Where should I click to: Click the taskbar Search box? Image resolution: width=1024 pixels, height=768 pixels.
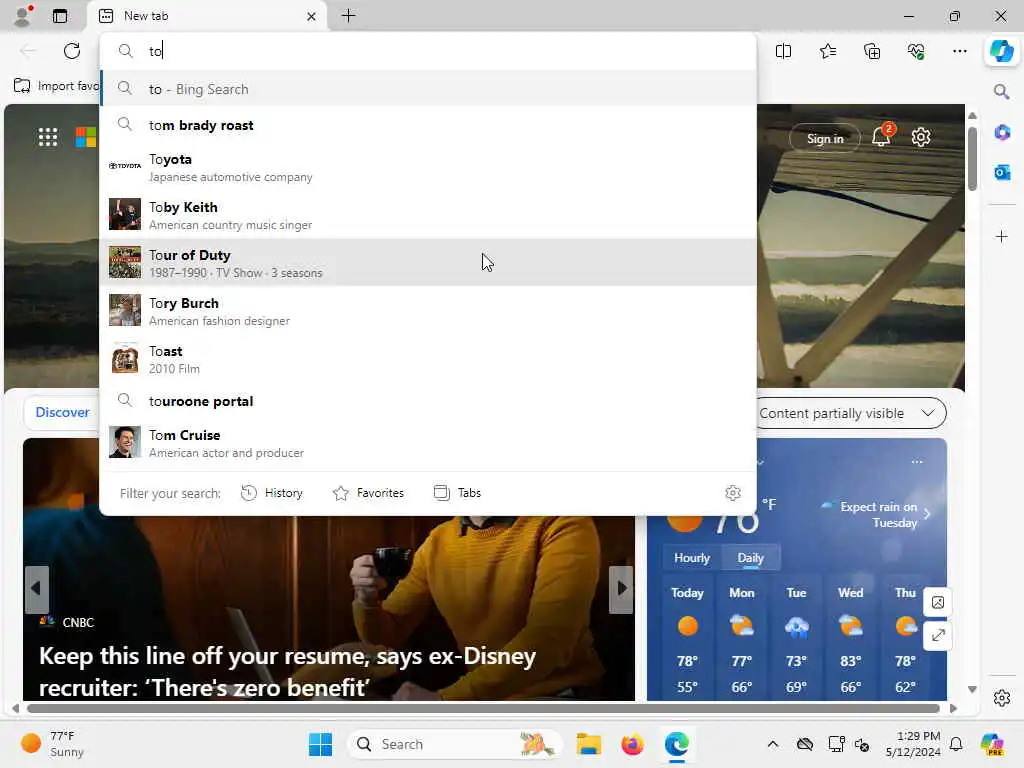click(x=455, y=744)
